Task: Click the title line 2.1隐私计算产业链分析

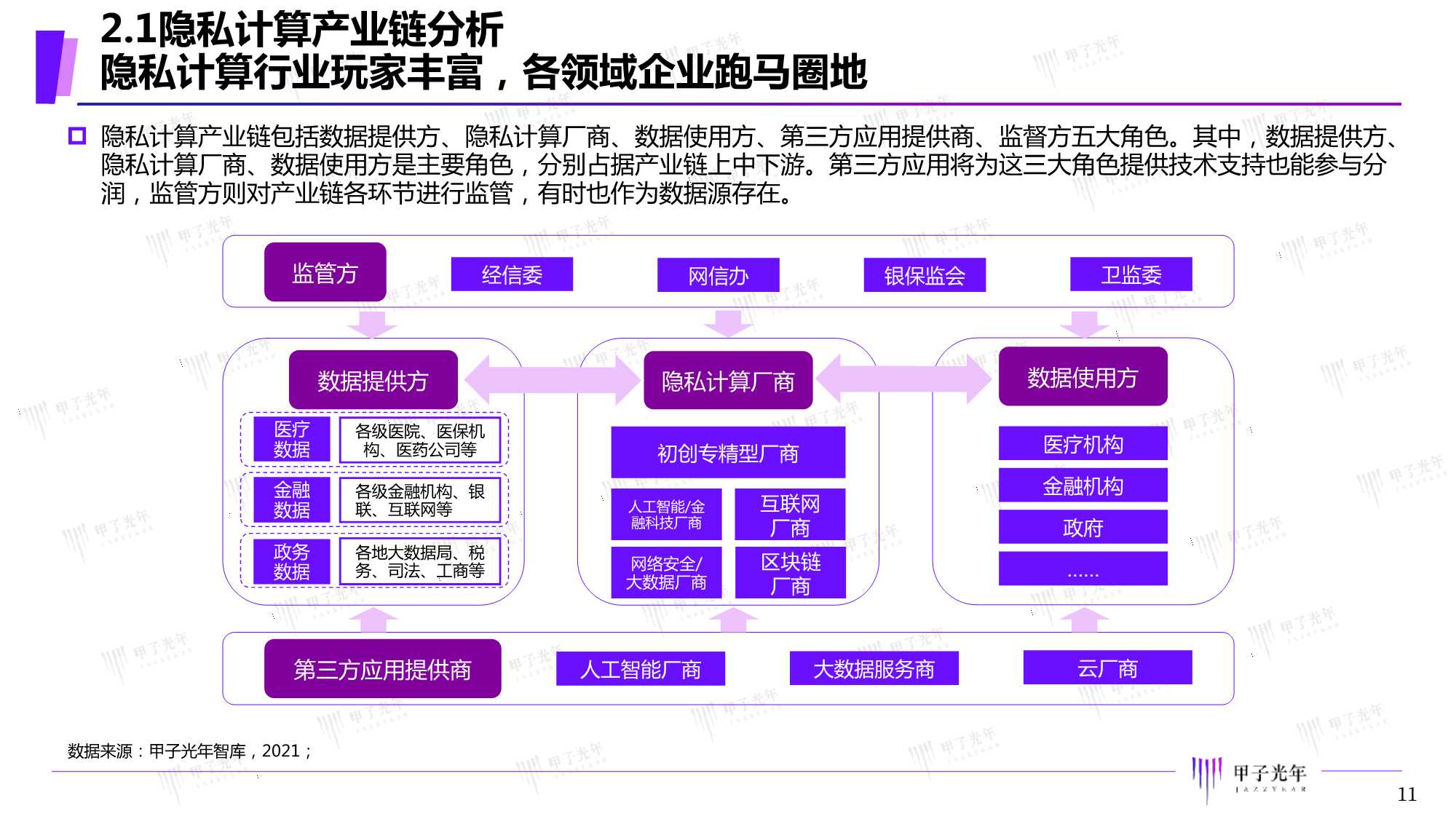Action: click(x=301, y=29)
